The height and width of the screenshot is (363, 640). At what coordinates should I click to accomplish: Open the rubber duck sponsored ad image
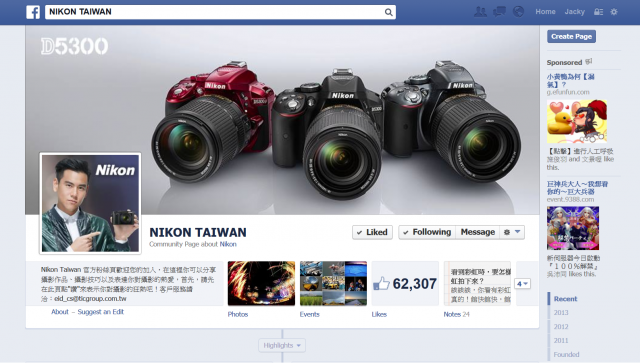coord(577,121)
